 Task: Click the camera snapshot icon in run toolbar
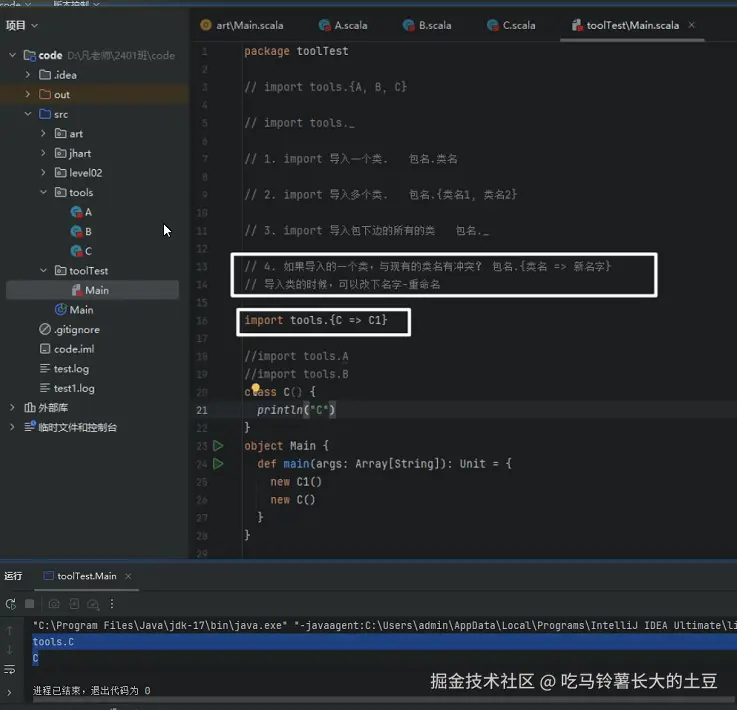(x=54, y=604)
